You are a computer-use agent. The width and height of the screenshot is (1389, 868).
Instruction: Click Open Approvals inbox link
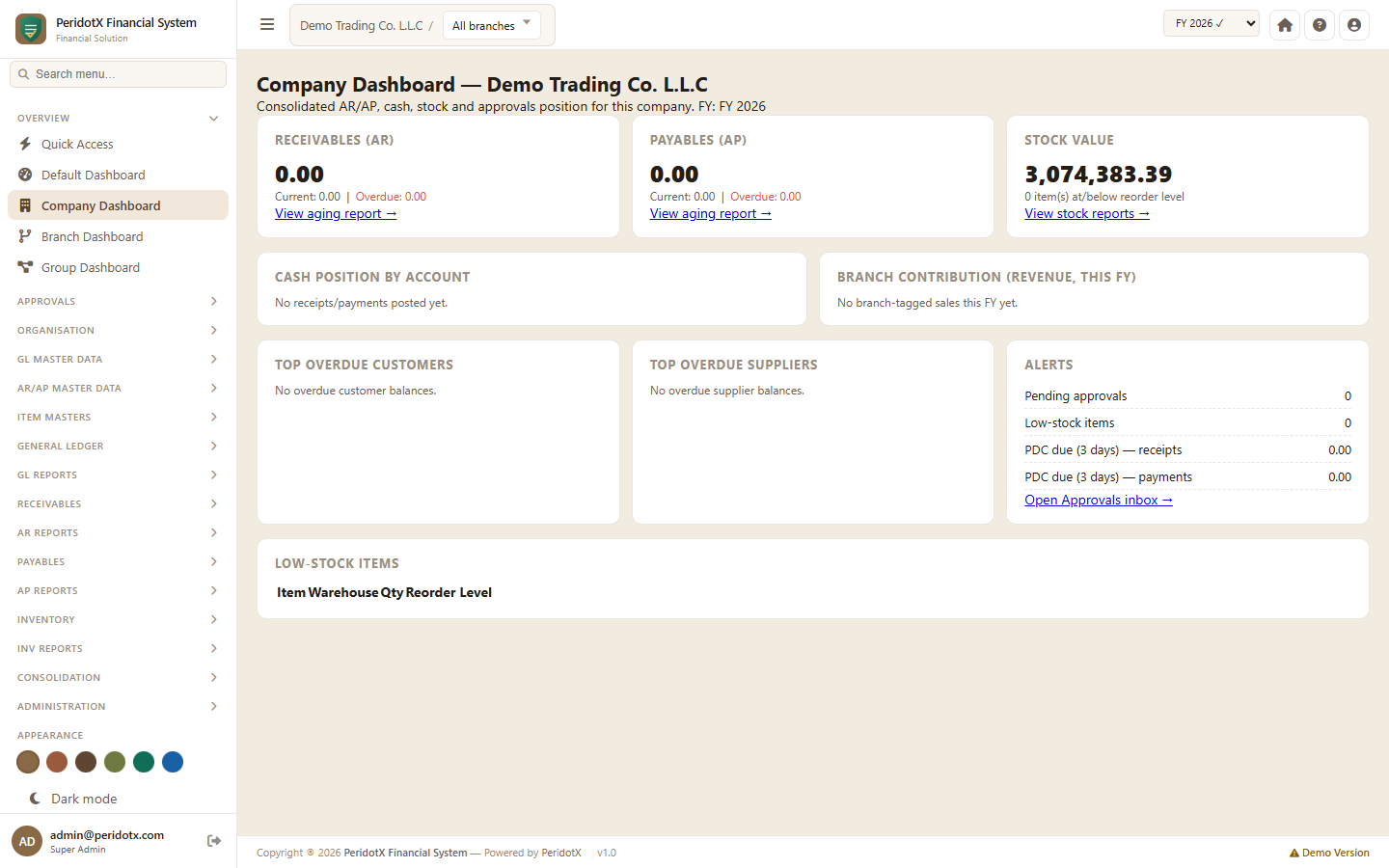tap(1099, 500)
